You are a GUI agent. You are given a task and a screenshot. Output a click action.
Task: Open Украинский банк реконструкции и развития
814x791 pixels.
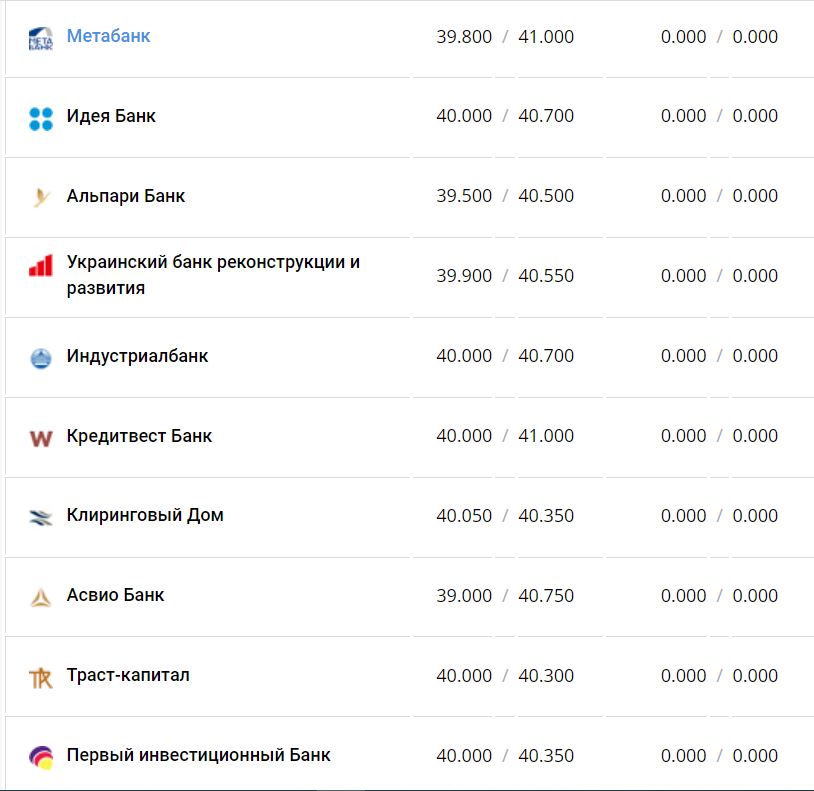click(x=213, y=275)
